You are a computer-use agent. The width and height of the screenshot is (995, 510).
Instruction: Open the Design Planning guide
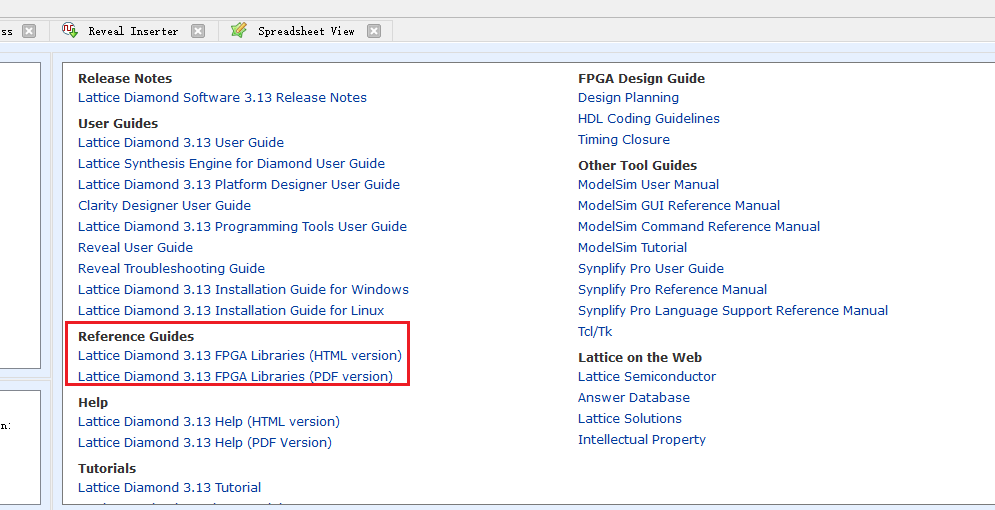628,98
